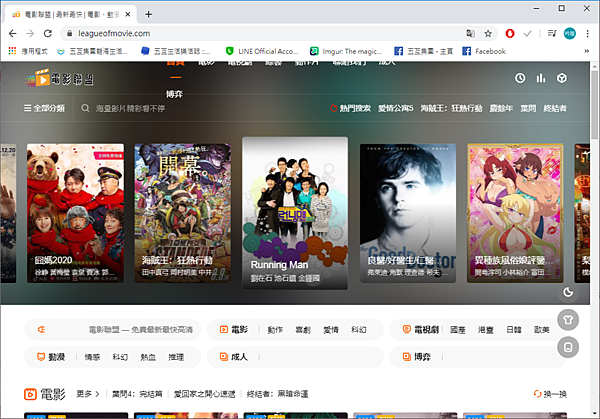Open the 博弈 category pill button

[x=416, y=357]
